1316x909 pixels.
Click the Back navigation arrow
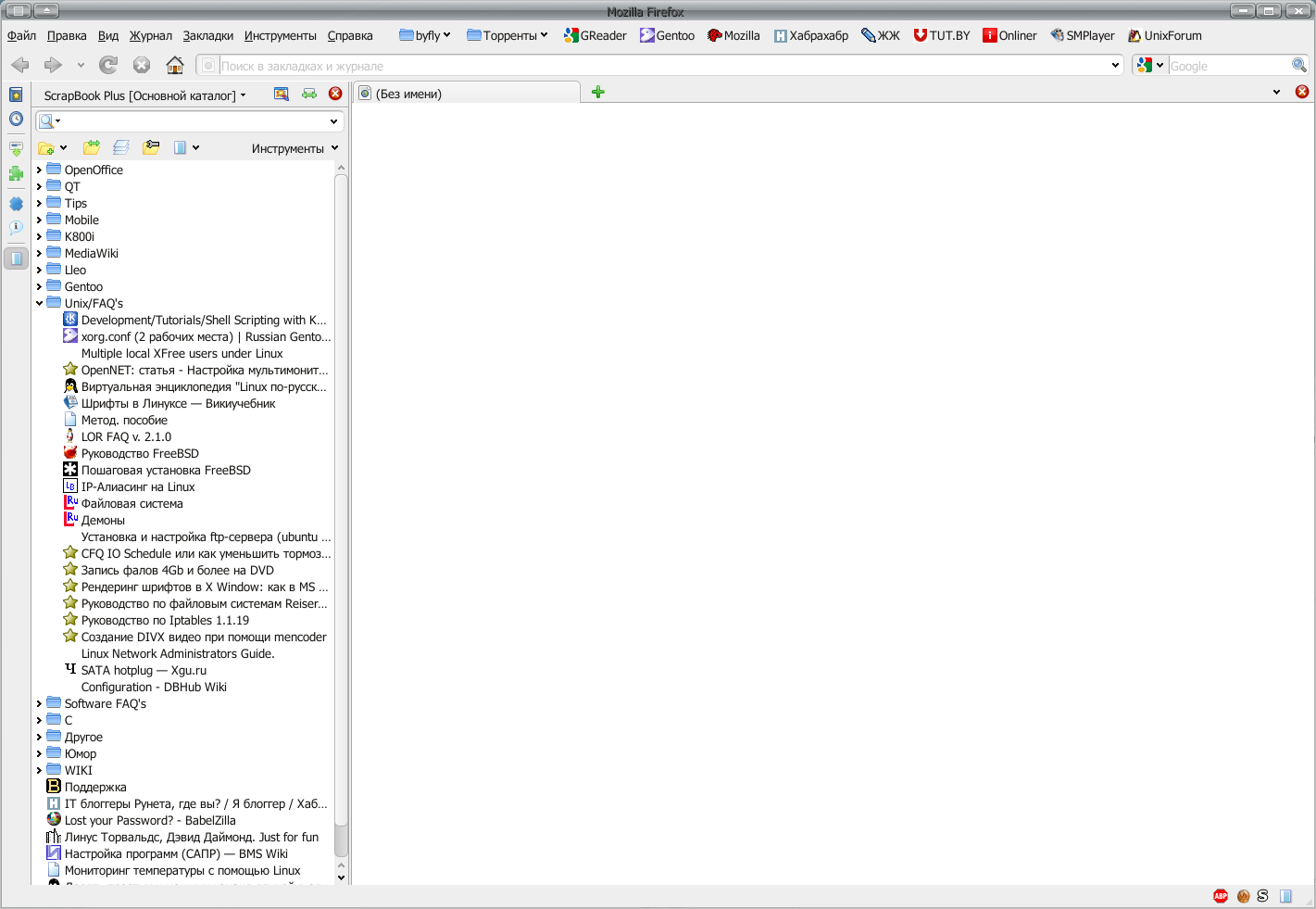click(20, 65)
